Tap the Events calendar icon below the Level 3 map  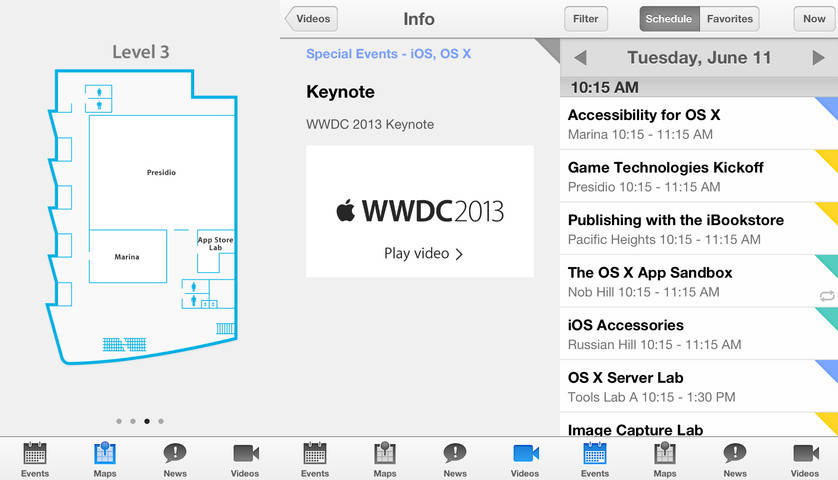pos(35,453)
